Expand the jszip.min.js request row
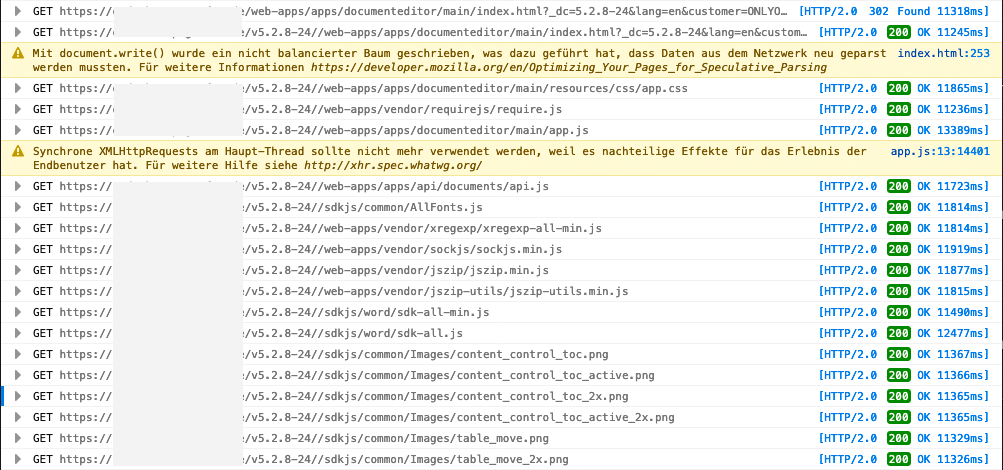The height and width of the screenshot is (470, 1003). (x=18, y=270)
